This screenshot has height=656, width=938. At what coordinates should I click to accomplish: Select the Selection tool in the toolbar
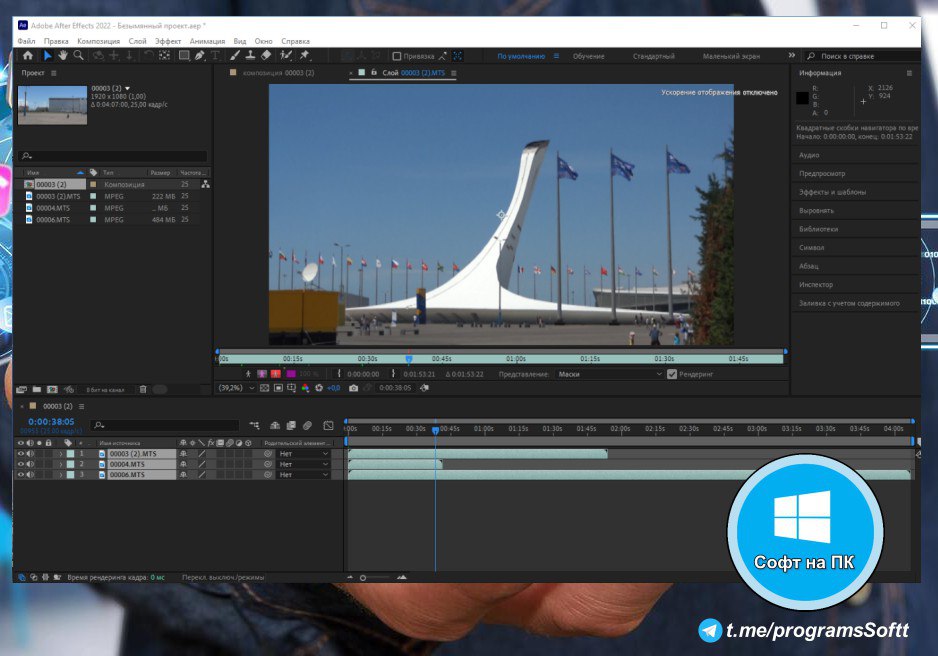(x=48, y=53)
